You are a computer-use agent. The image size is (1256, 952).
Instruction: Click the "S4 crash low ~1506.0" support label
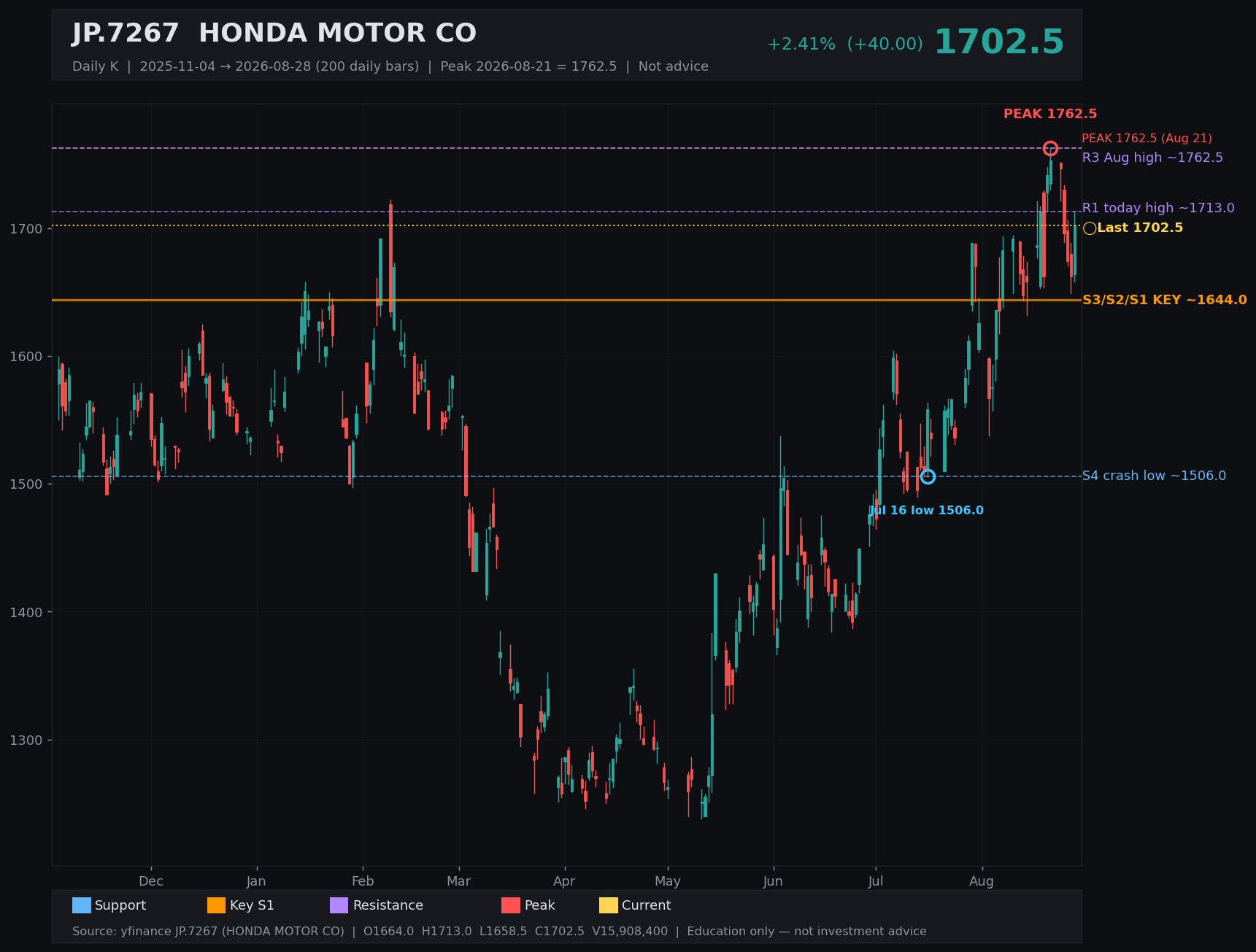point(1154,476)
